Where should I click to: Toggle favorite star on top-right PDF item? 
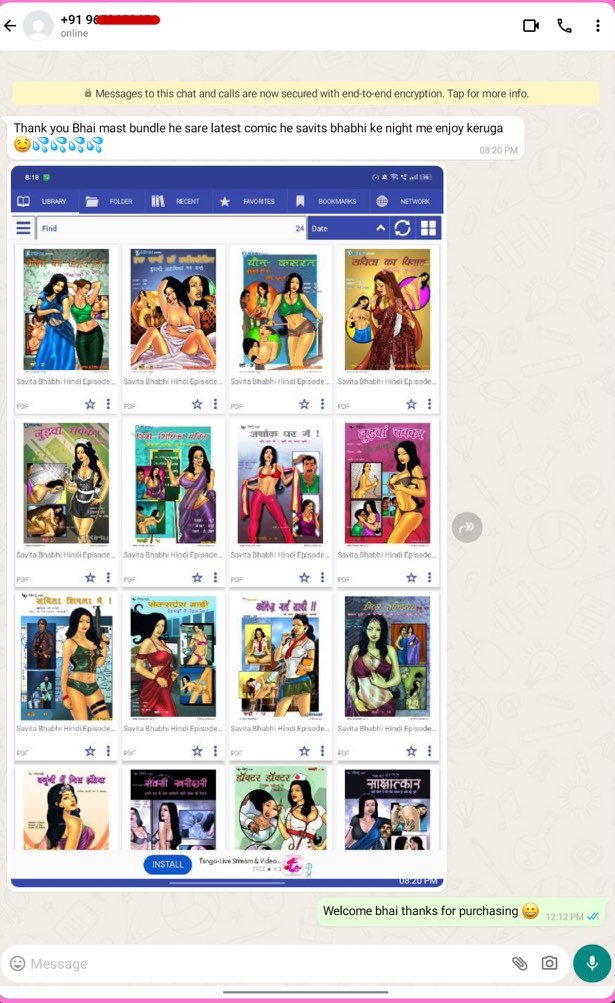click(x=411, y=404)
